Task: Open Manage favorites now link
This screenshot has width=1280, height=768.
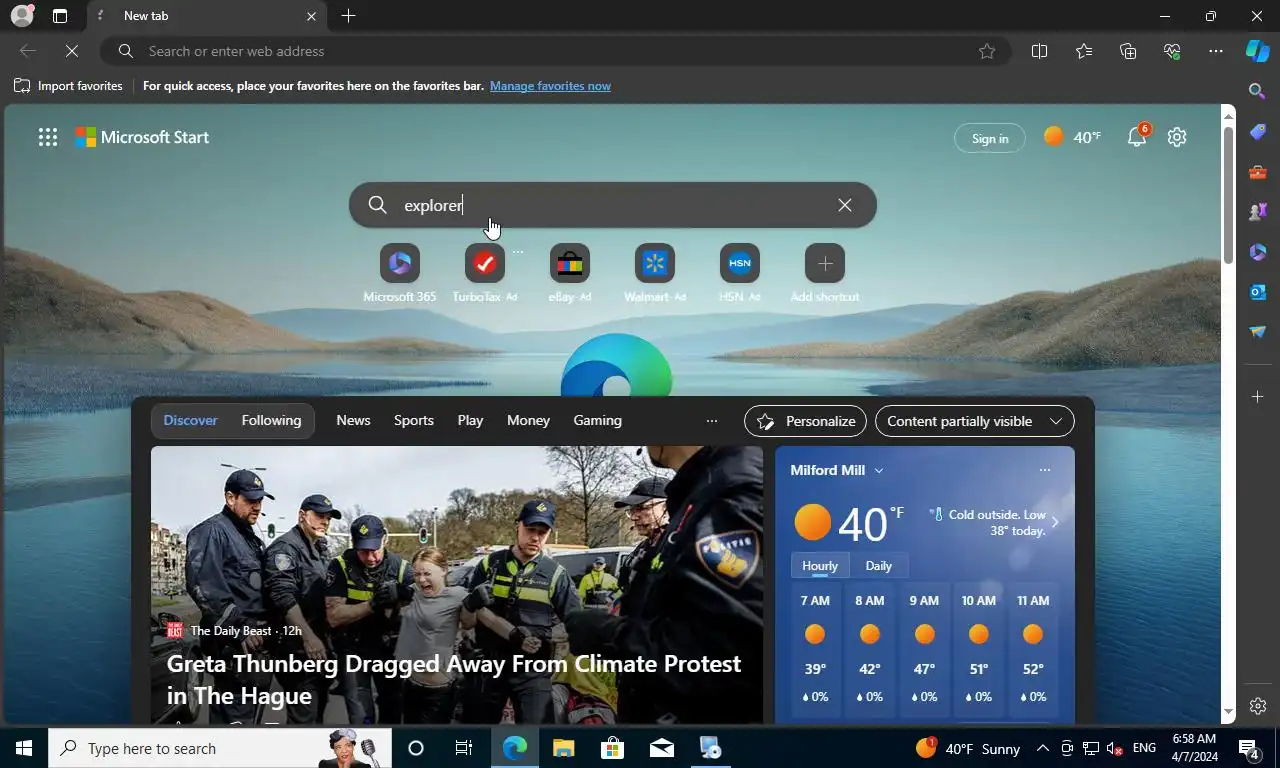Action: point(550,86)
